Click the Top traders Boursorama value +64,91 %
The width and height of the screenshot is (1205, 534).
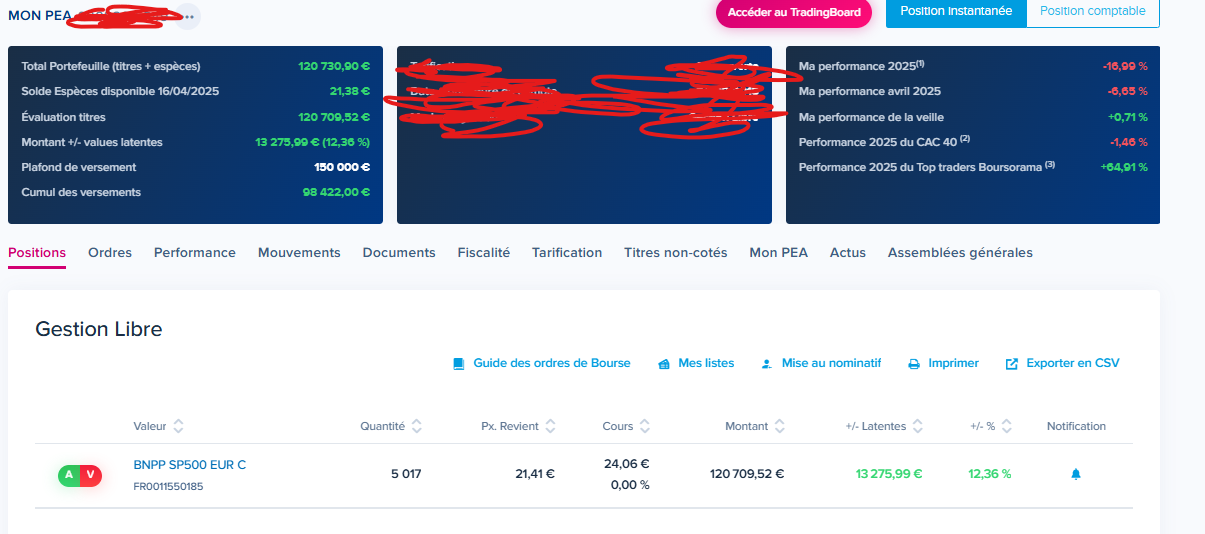click(x=1124, y=167)
